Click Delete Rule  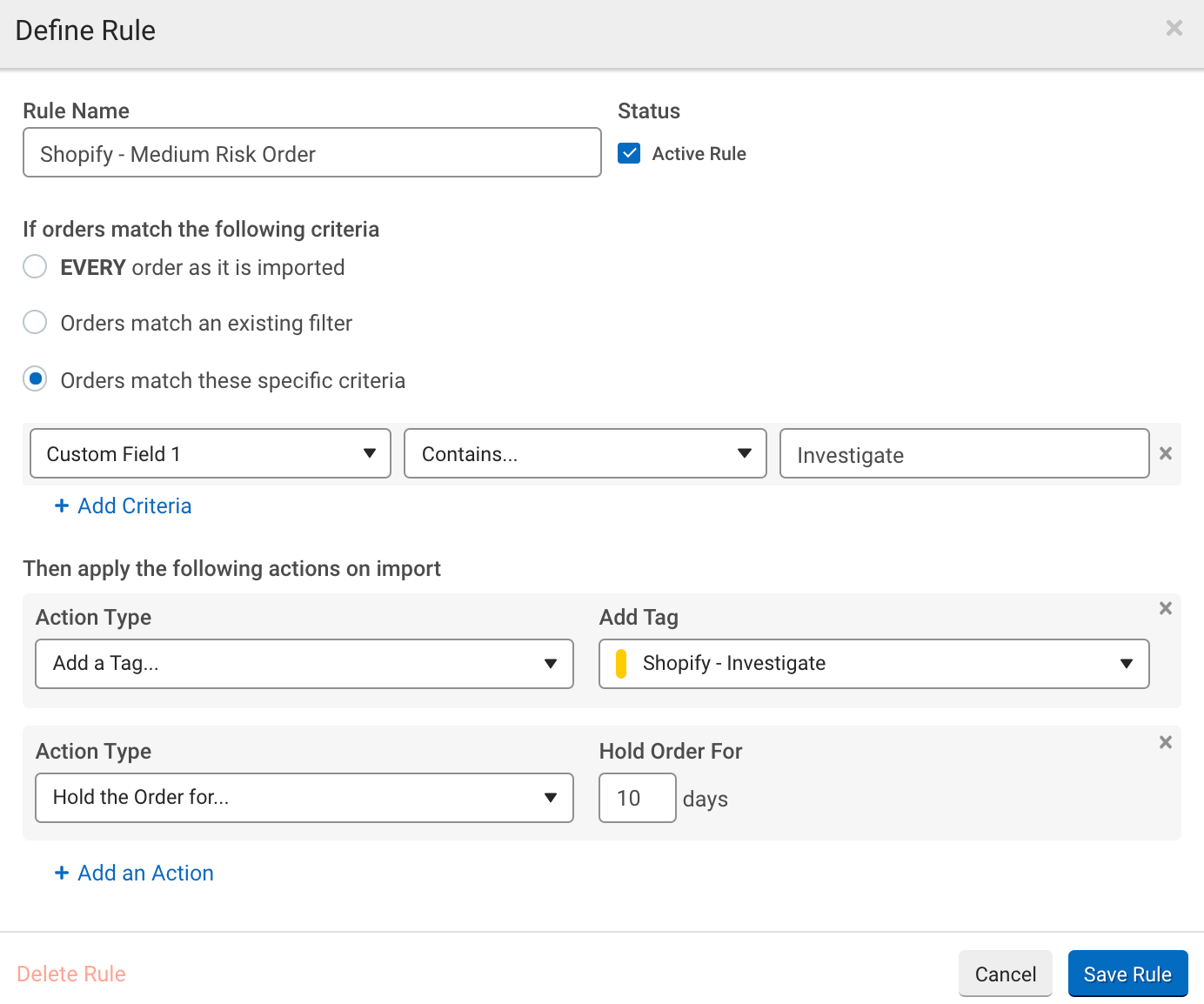tap(71, 974)
